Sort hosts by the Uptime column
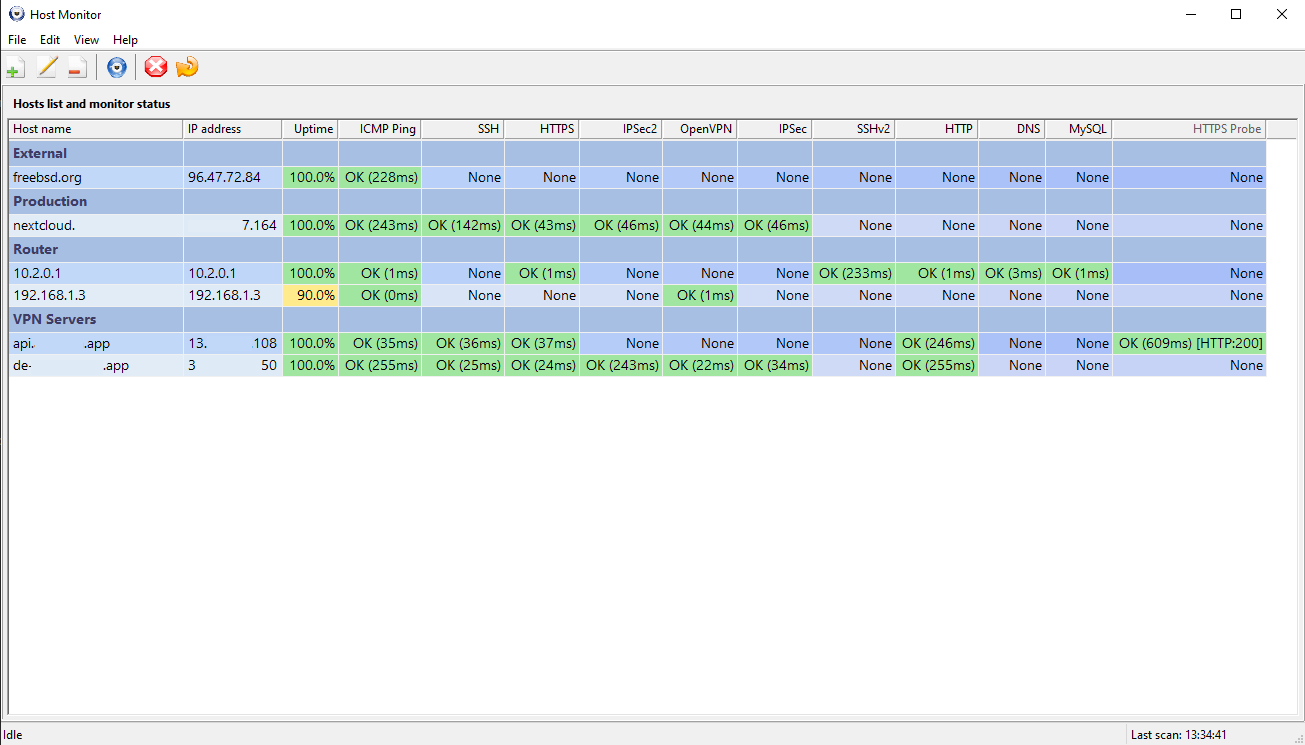The image size is (1305, 745). pos(311,129)
